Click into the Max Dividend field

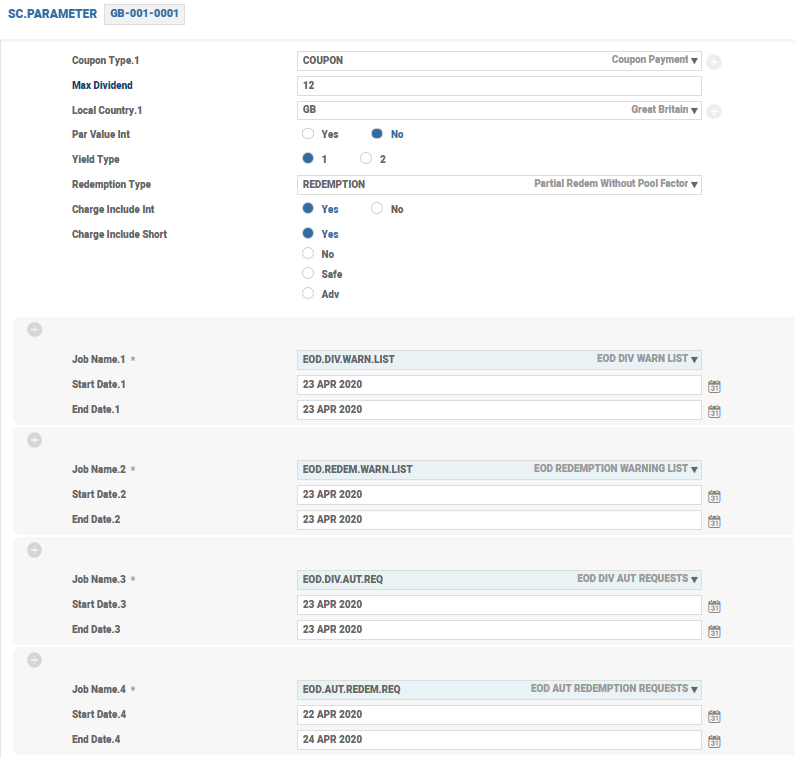(499, 86)
